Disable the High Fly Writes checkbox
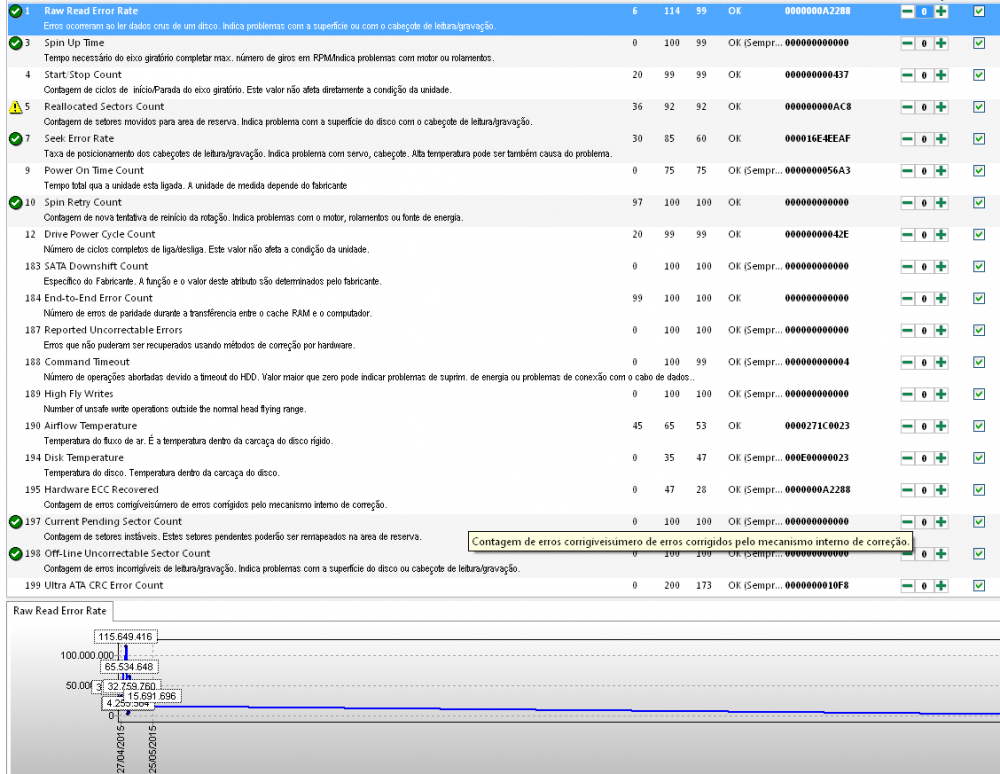Screen dimensions: 1000x774 coord(979,395)
